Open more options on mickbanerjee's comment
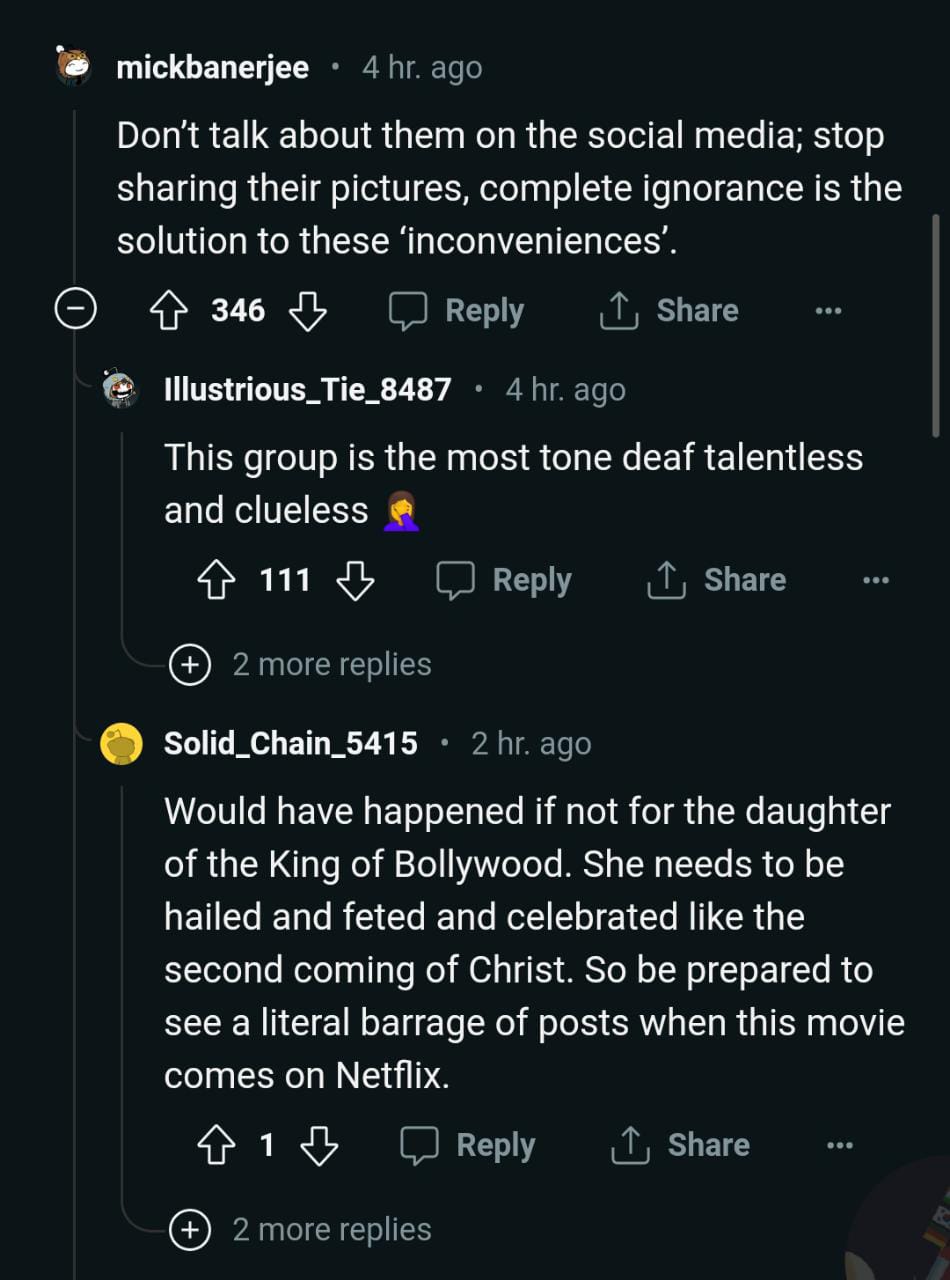This screenshot has width=950, height=1280. tap(828, 311)
